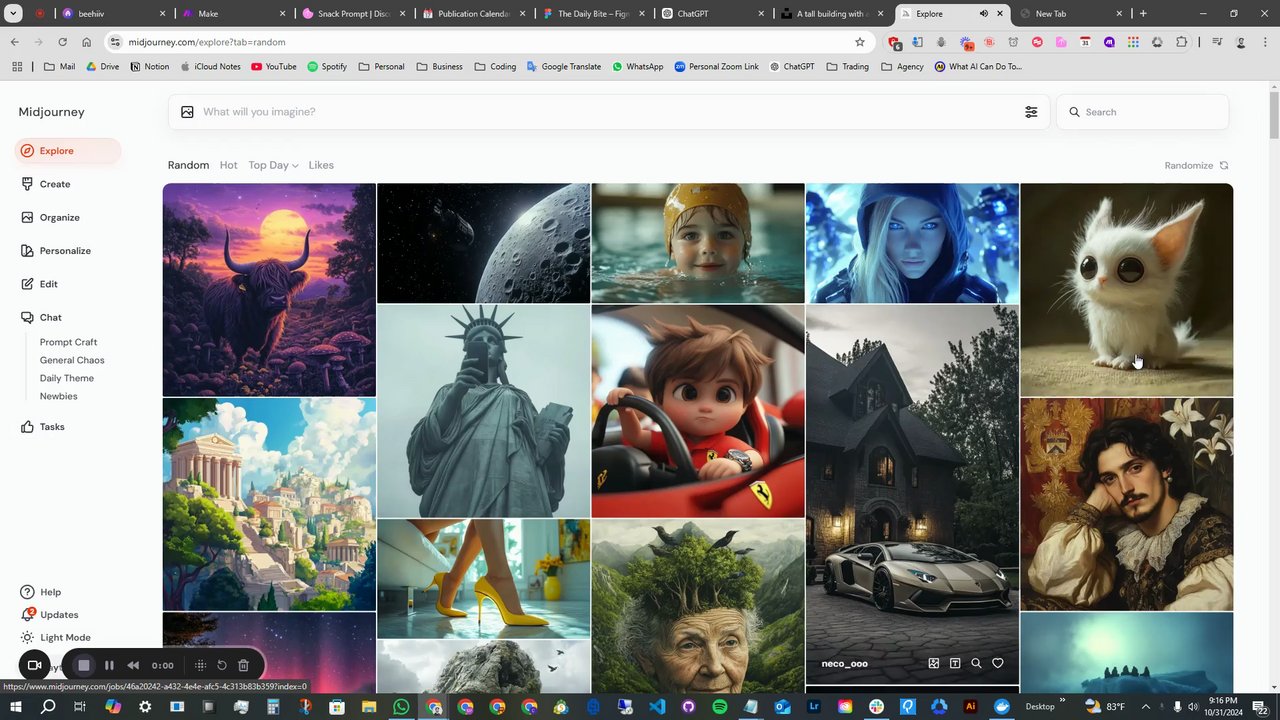
Task: Click the use-prompt text icon on Lamborghini image
Action: 955,663
